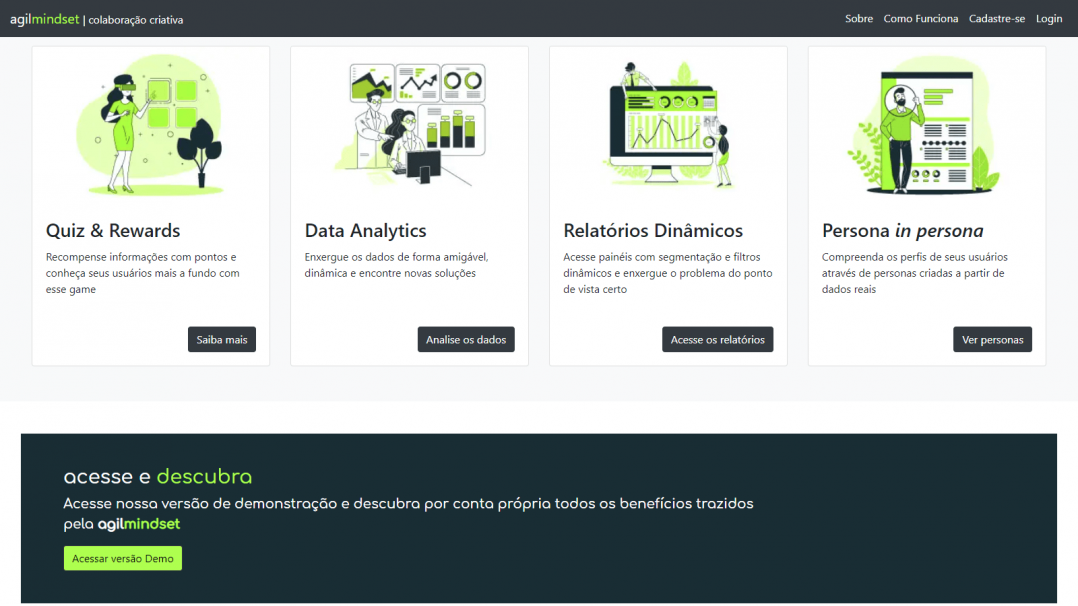Click Saiba mais on Quiz & Rewards card
The image size is (1078, 606).
pyautogui.click(x=221, y=339)
